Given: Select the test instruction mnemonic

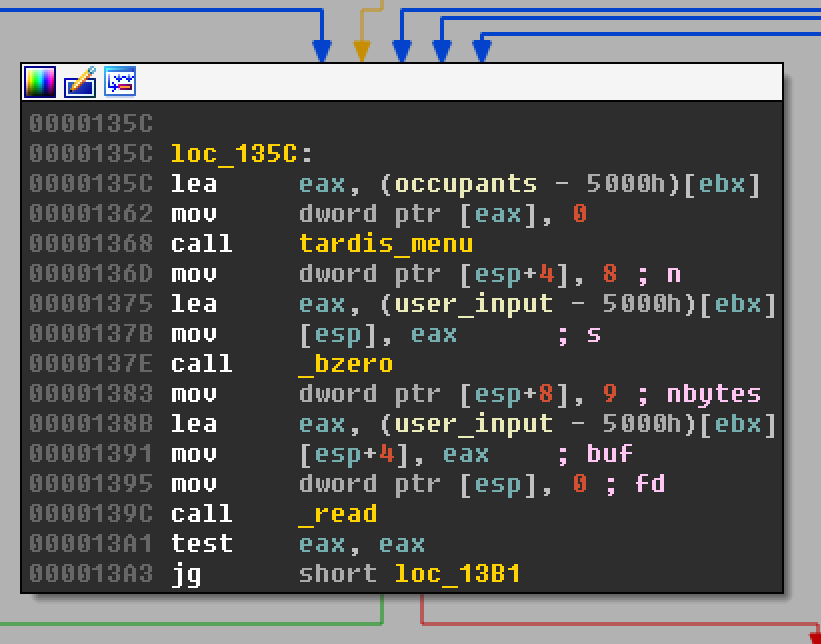Looking at the screenshot, I should tap(201, 544).
